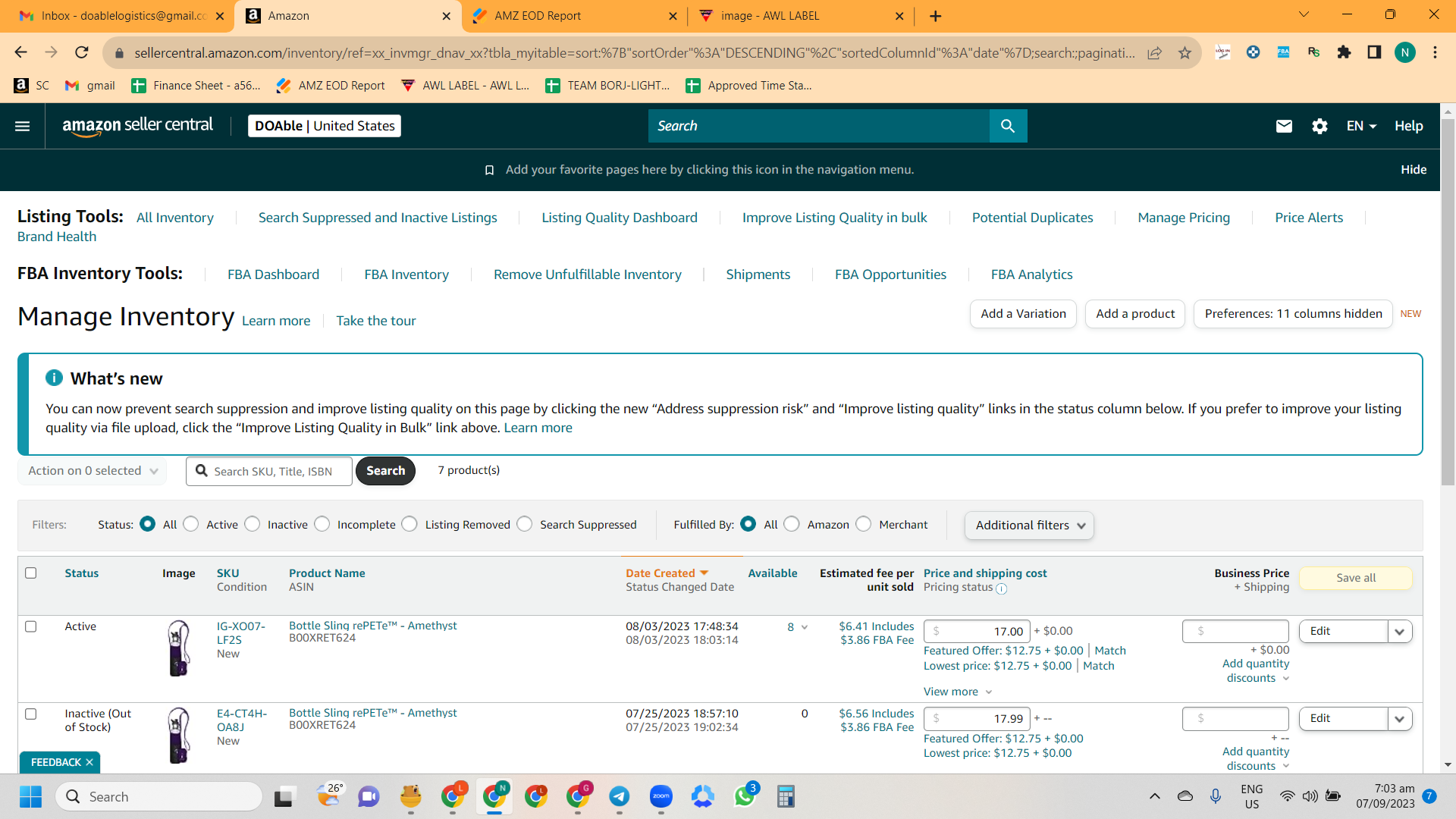Open the settings gear icon

(x=1319, y=126)
